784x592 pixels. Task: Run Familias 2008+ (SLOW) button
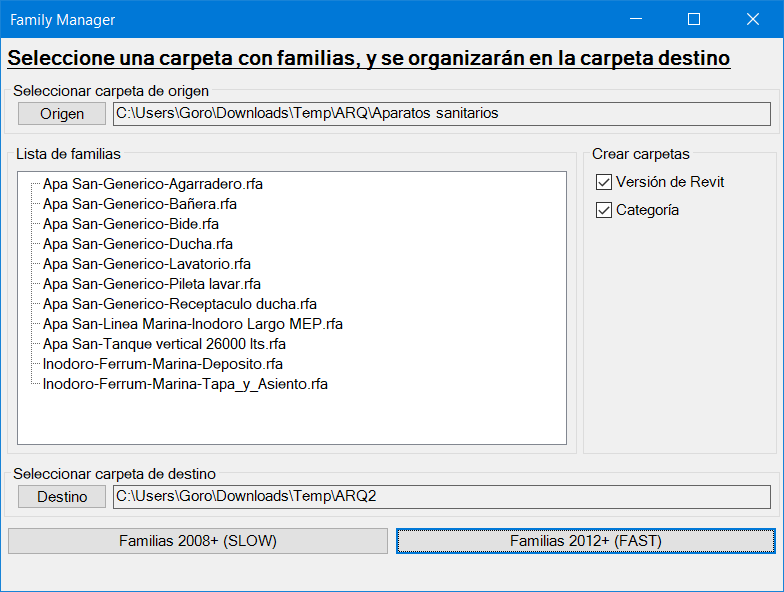click(x=198, y=541)
